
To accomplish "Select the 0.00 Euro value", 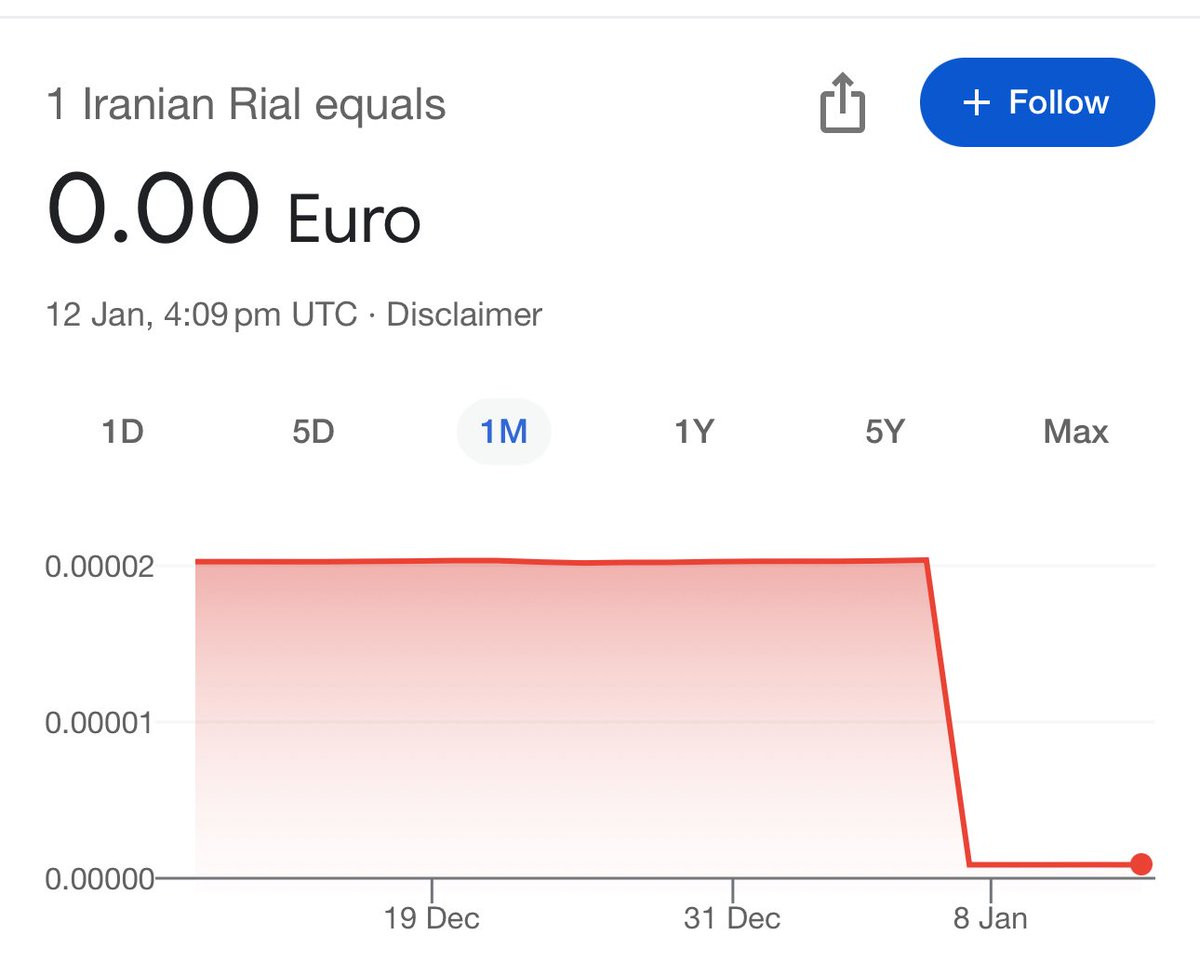I will pos(234,210).
